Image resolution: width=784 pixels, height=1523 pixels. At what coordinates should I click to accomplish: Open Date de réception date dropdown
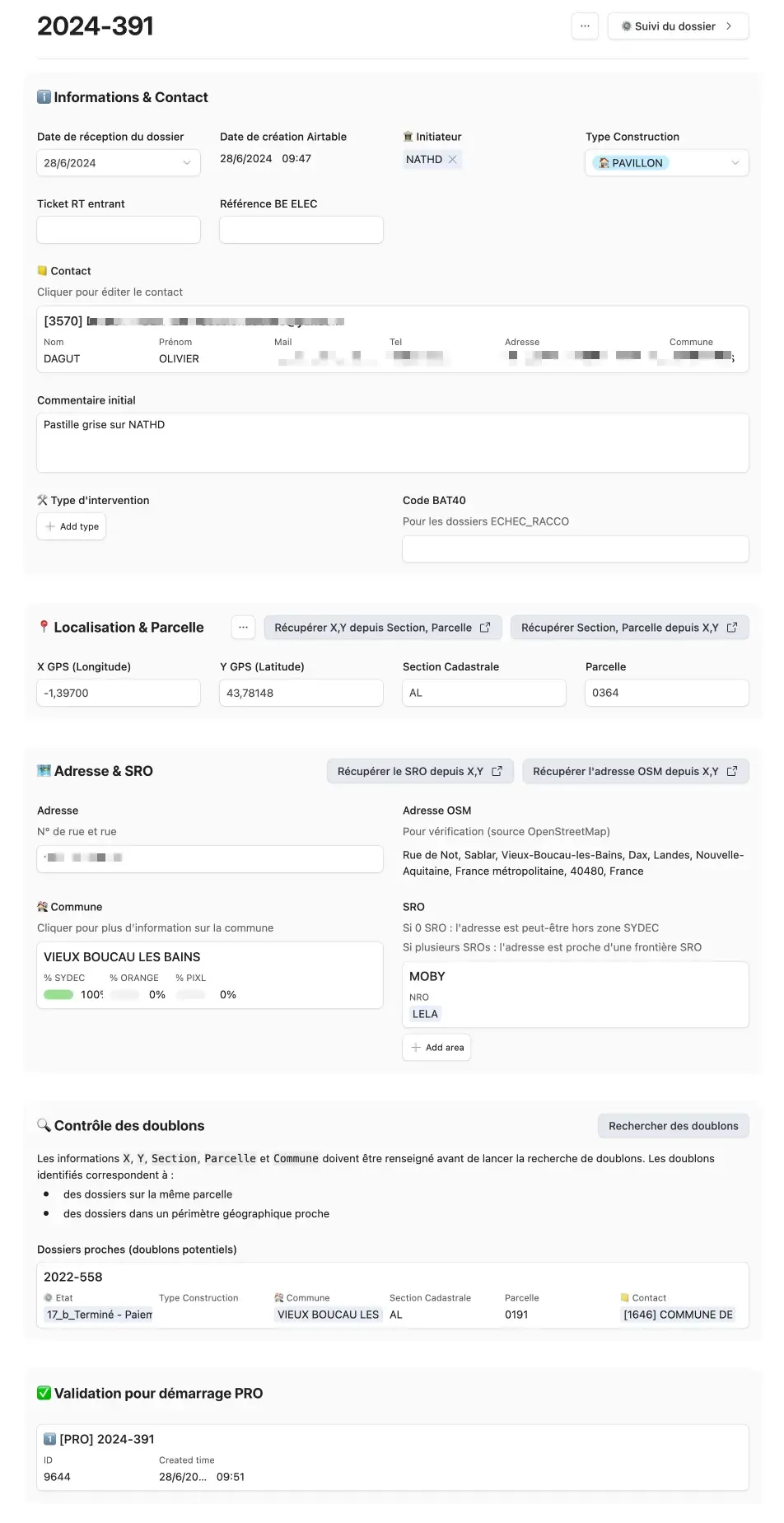[x=119, y=163]
